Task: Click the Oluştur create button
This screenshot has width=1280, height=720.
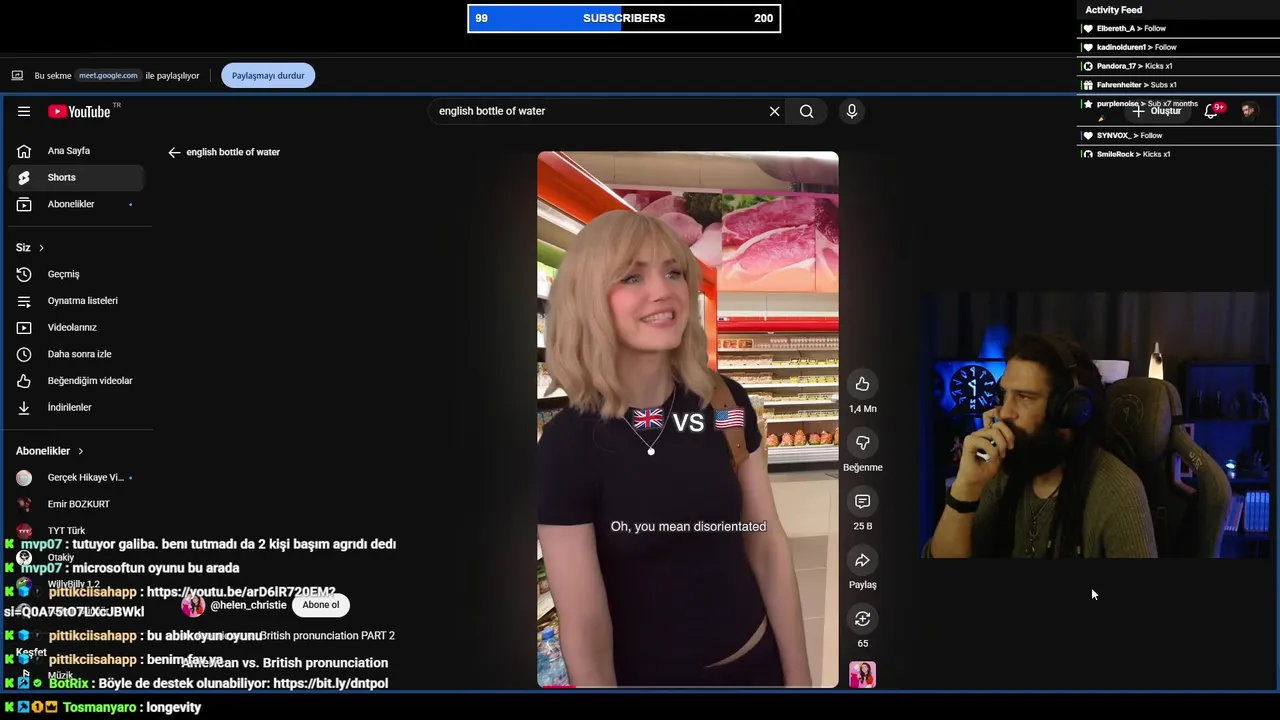Action: tap(1157, 111)
